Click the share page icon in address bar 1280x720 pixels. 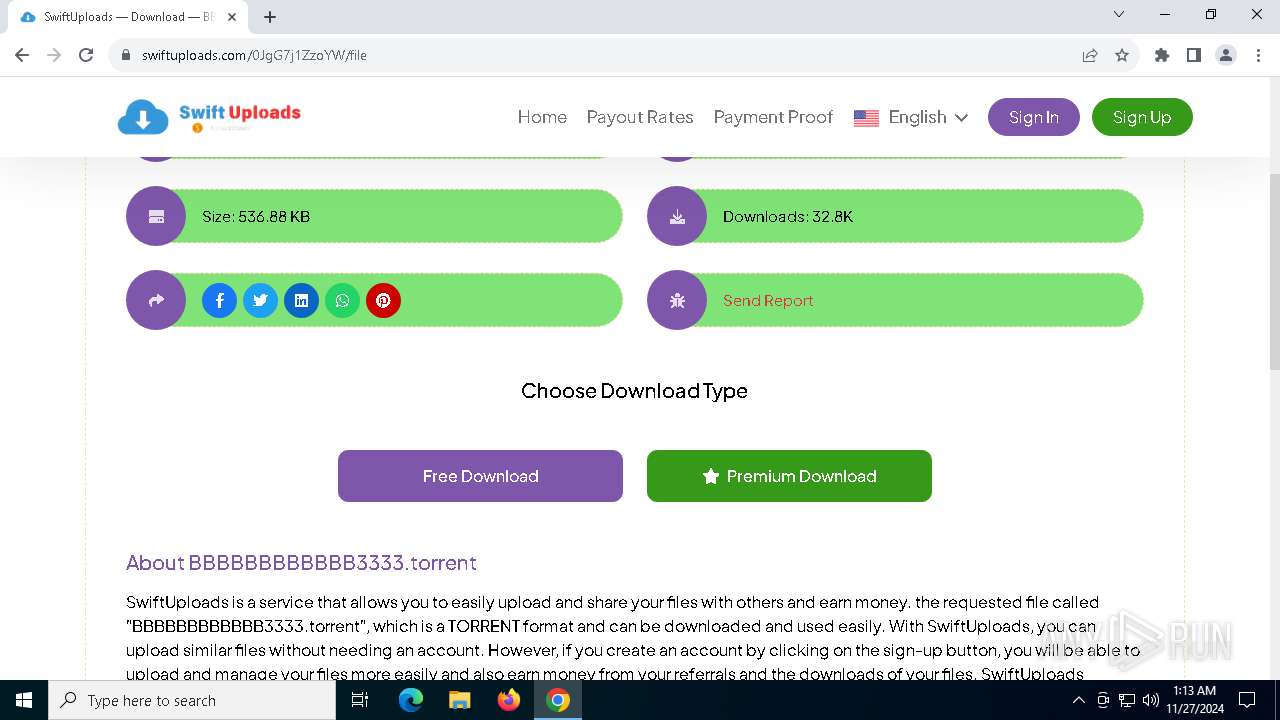(x=1090, y=55)
